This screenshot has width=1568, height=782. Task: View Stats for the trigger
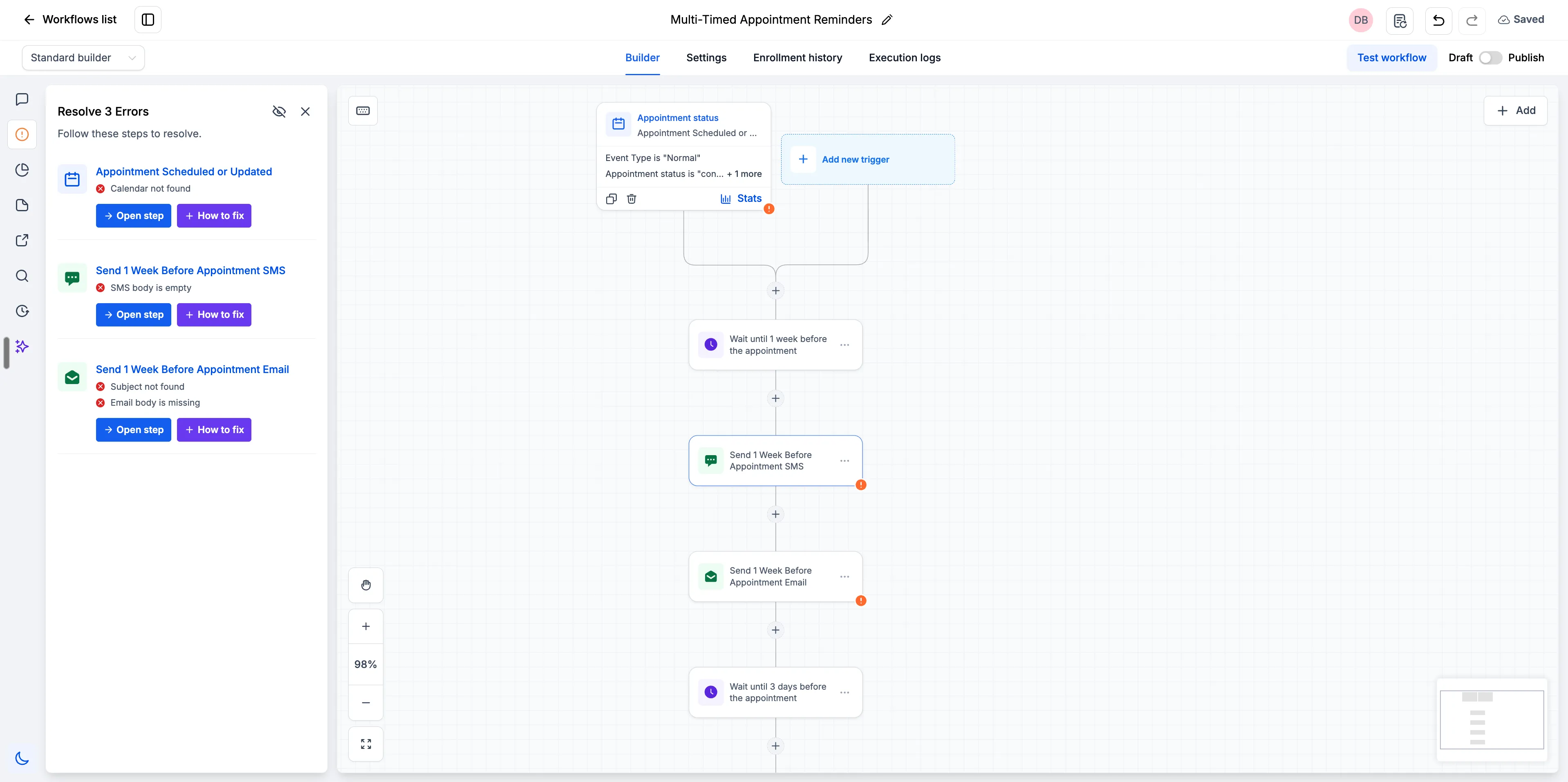[741, 199]
